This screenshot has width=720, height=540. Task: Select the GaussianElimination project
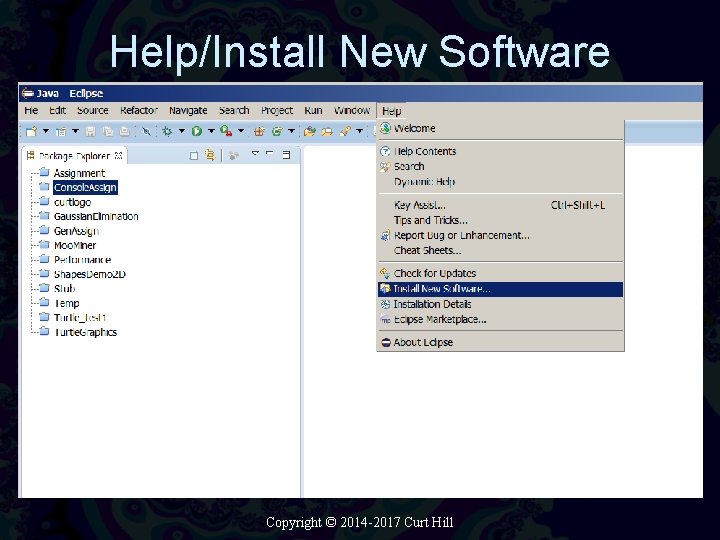(x=96, y=216)
